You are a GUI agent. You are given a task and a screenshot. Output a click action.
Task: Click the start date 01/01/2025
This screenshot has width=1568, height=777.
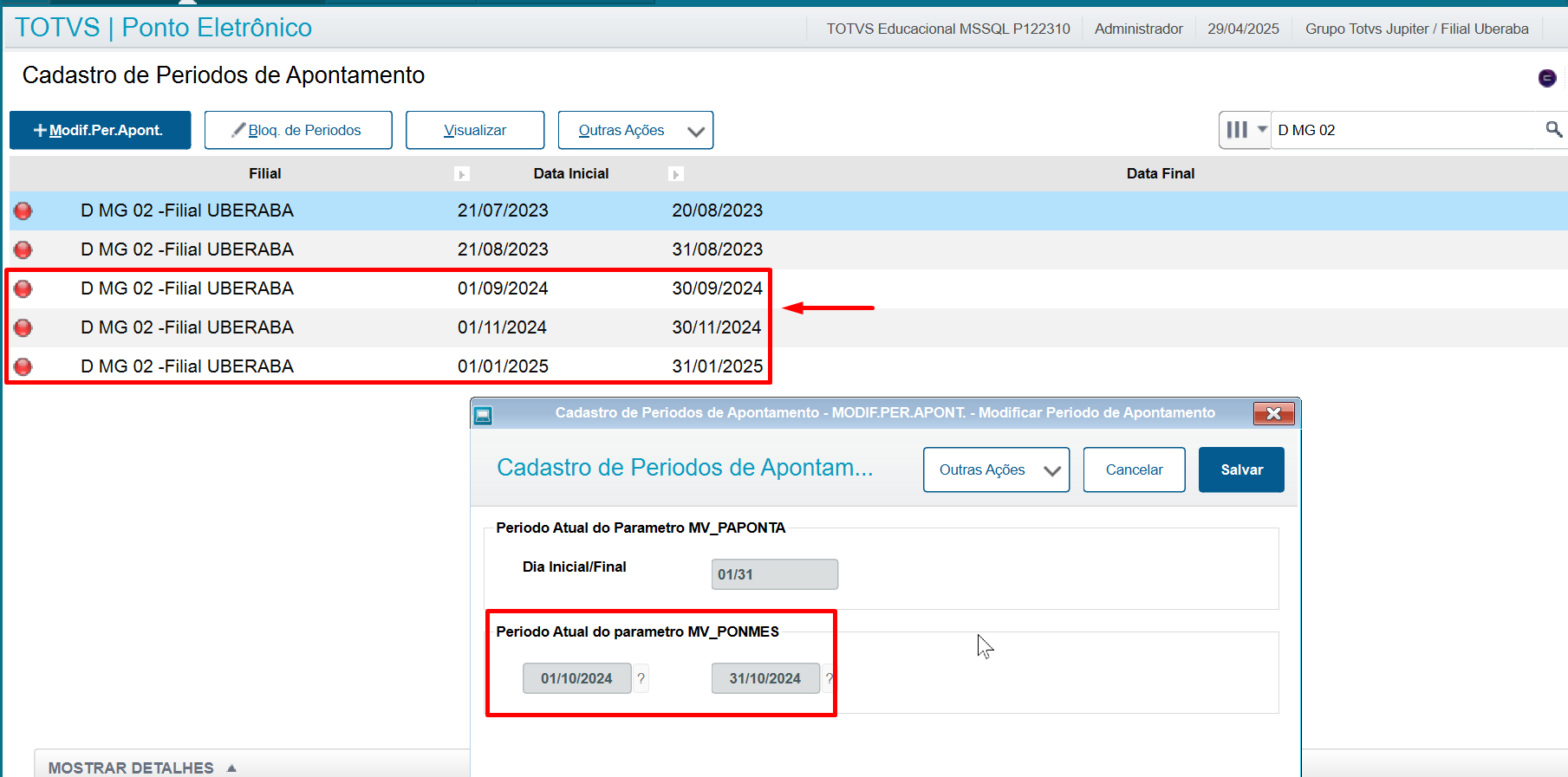(x=503, y=366)
